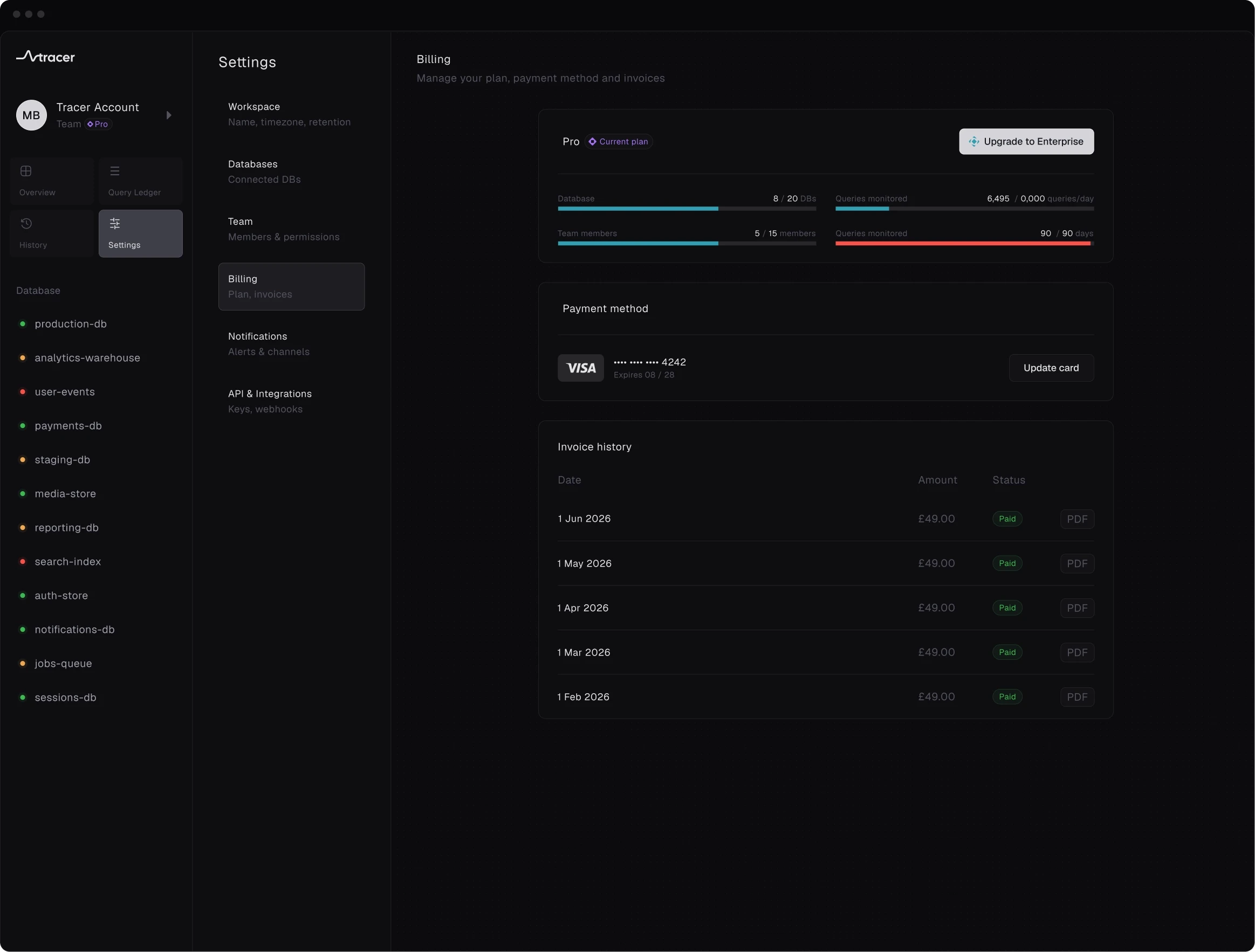The height and width of the screenshot is (952, 1255).
Task: Click the red retention days usage bar
Action: pos(964,244)
